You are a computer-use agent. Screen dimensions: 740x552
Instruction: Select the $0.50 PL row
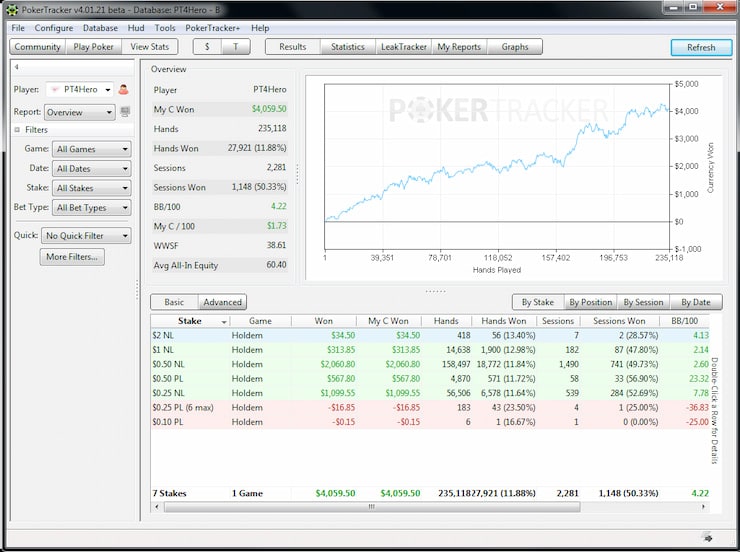[x=430, y=379]
